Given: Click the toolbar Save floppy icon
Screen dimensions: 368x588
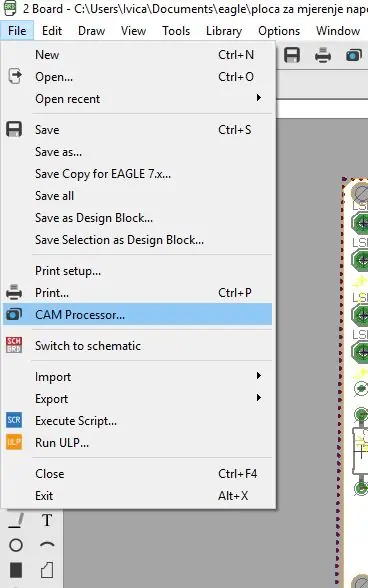Looking at the screenshot, I should coord(292,55).
